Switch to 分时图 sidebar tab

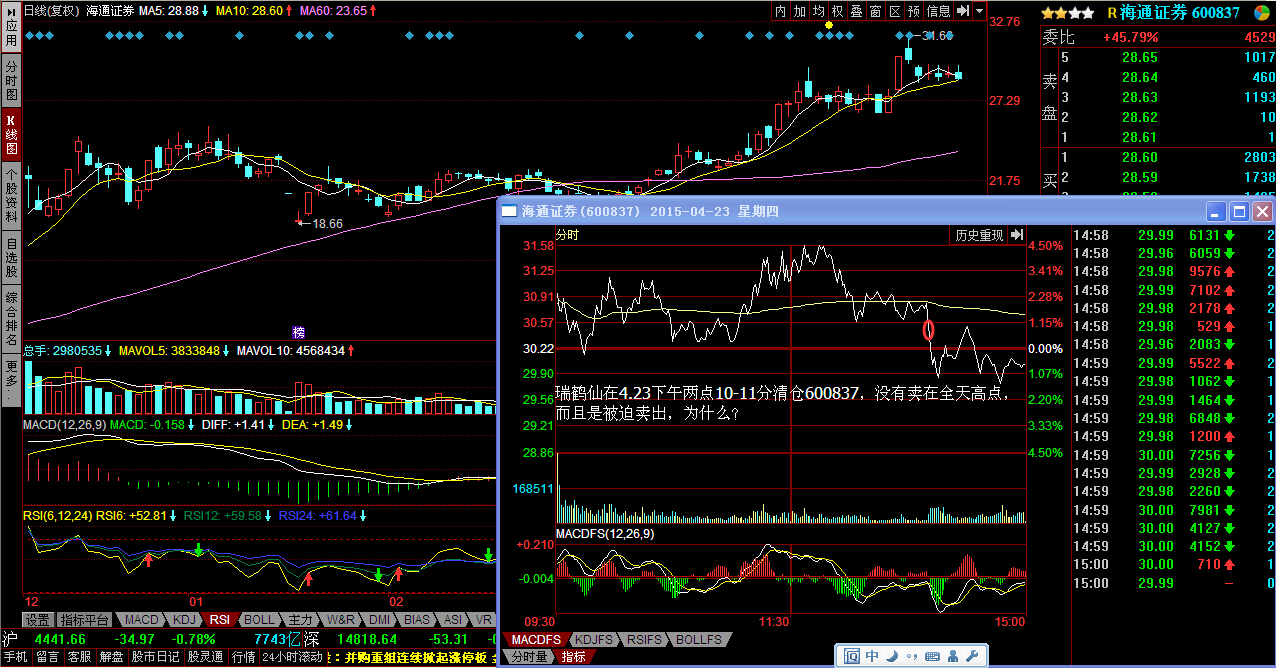tap(11, 80)
